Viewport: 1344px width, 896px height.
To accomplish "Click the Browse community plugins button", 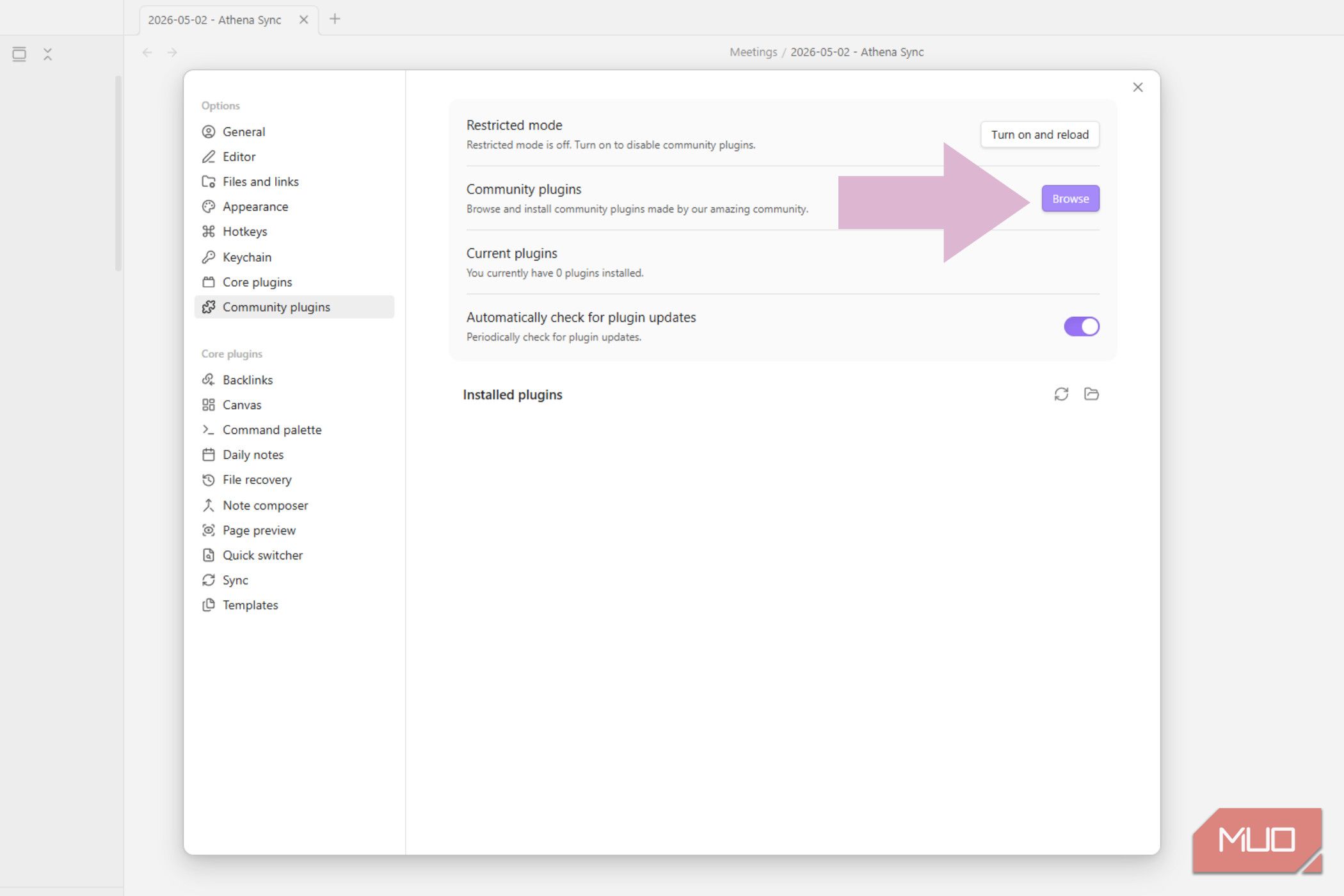I will tap(1070, 198).
